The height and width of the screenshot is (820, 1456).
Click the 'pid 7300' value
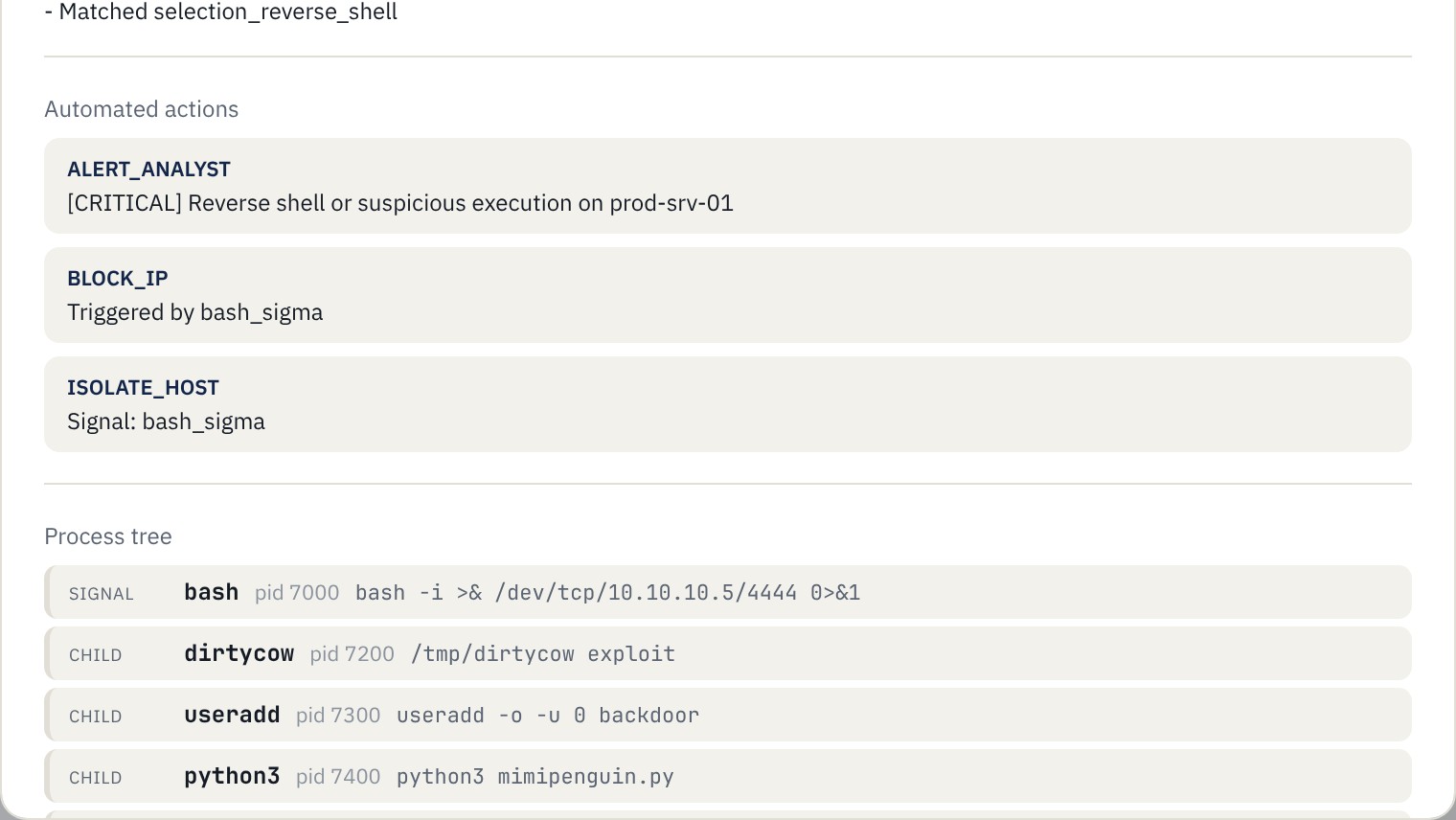pyautogui.click(x=338, y=716)
